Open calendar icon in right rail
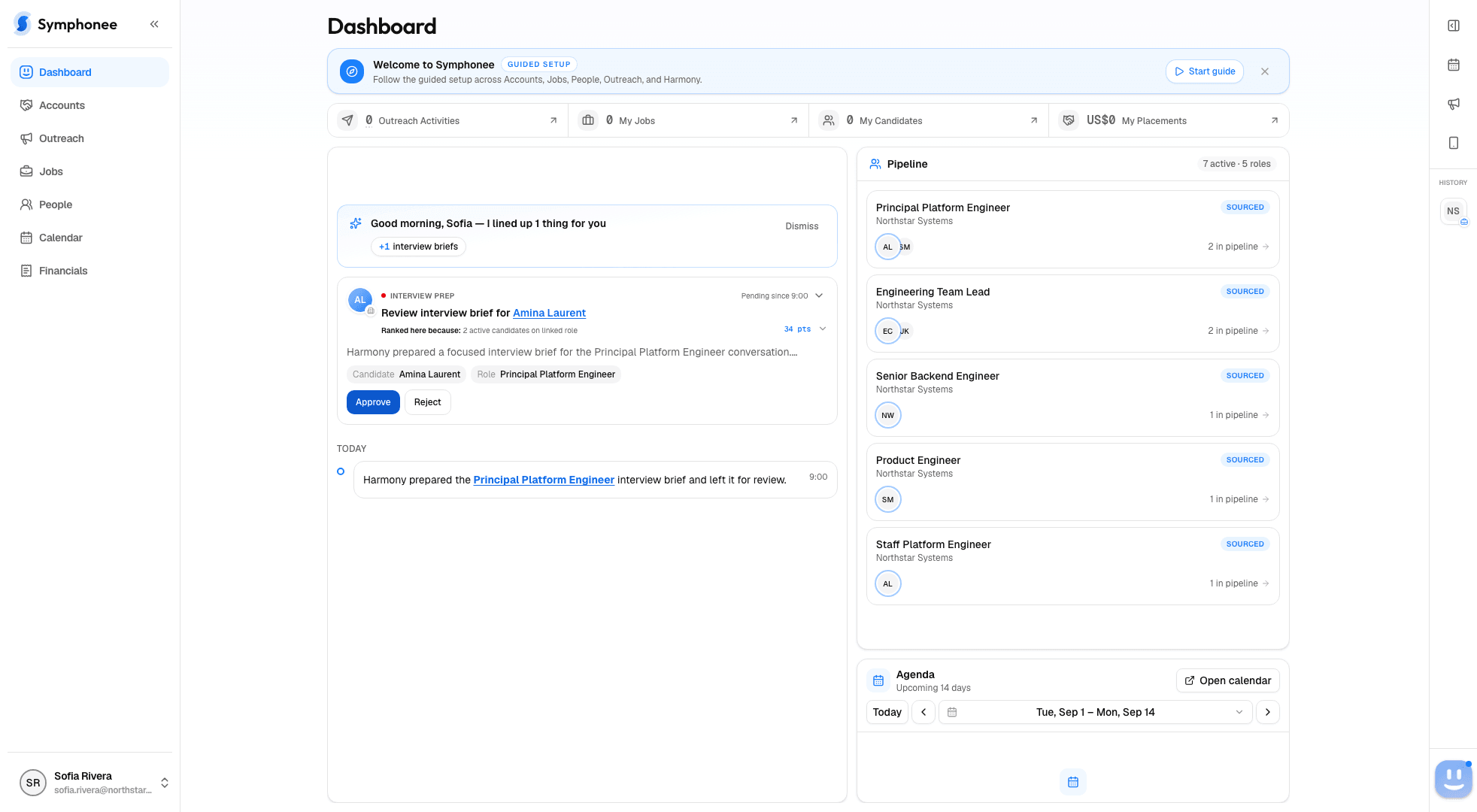Screen dimensions: 1477x812 click(x=1454, y=65)
